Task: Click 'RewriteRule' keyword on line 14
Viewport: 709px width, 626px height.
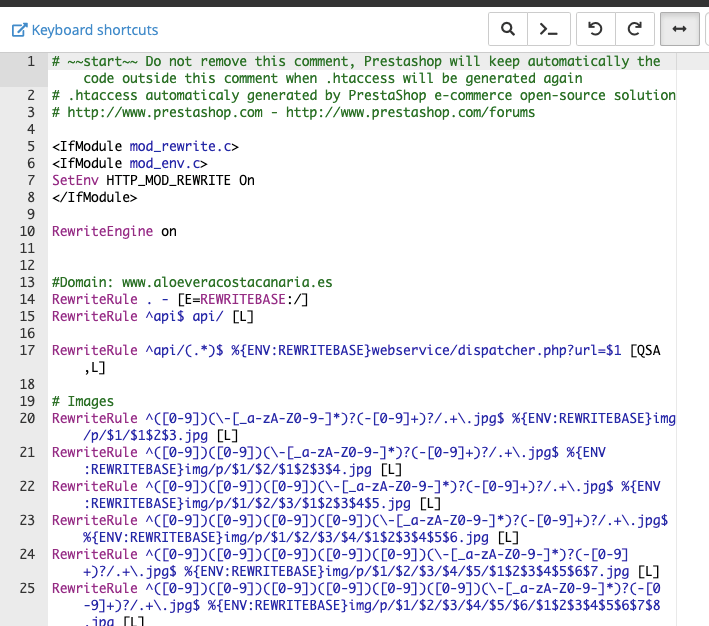Action: click(x=95, y=299)
